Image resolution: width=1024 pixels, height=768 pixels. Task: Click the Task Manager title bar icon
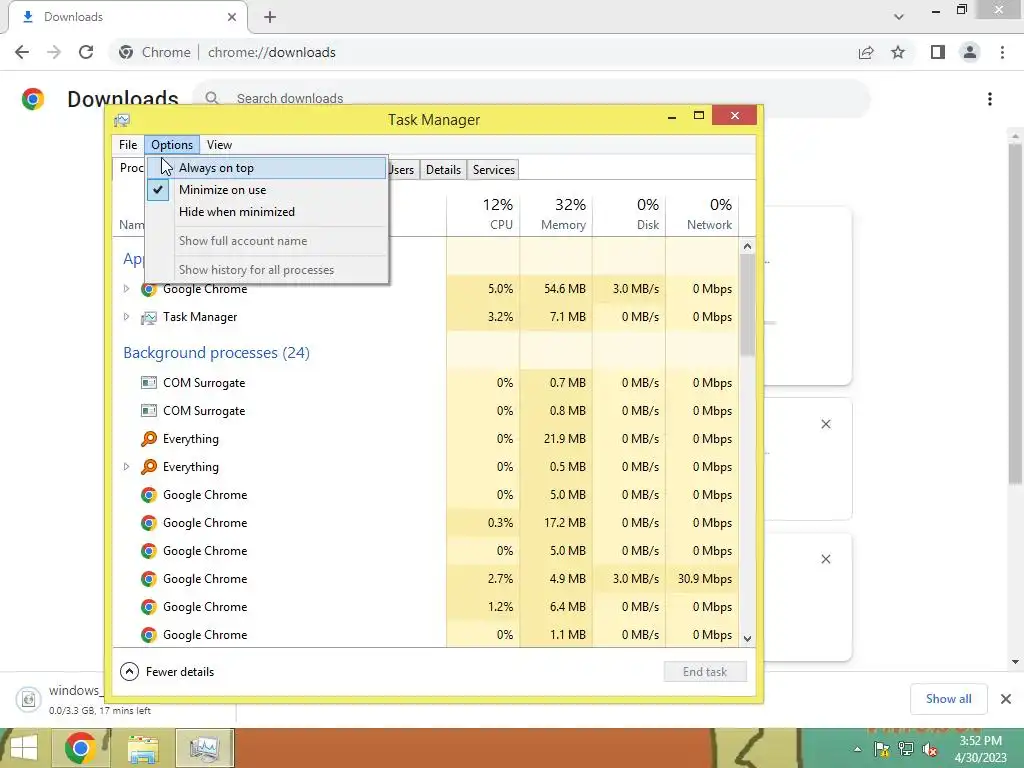(122, 120)
